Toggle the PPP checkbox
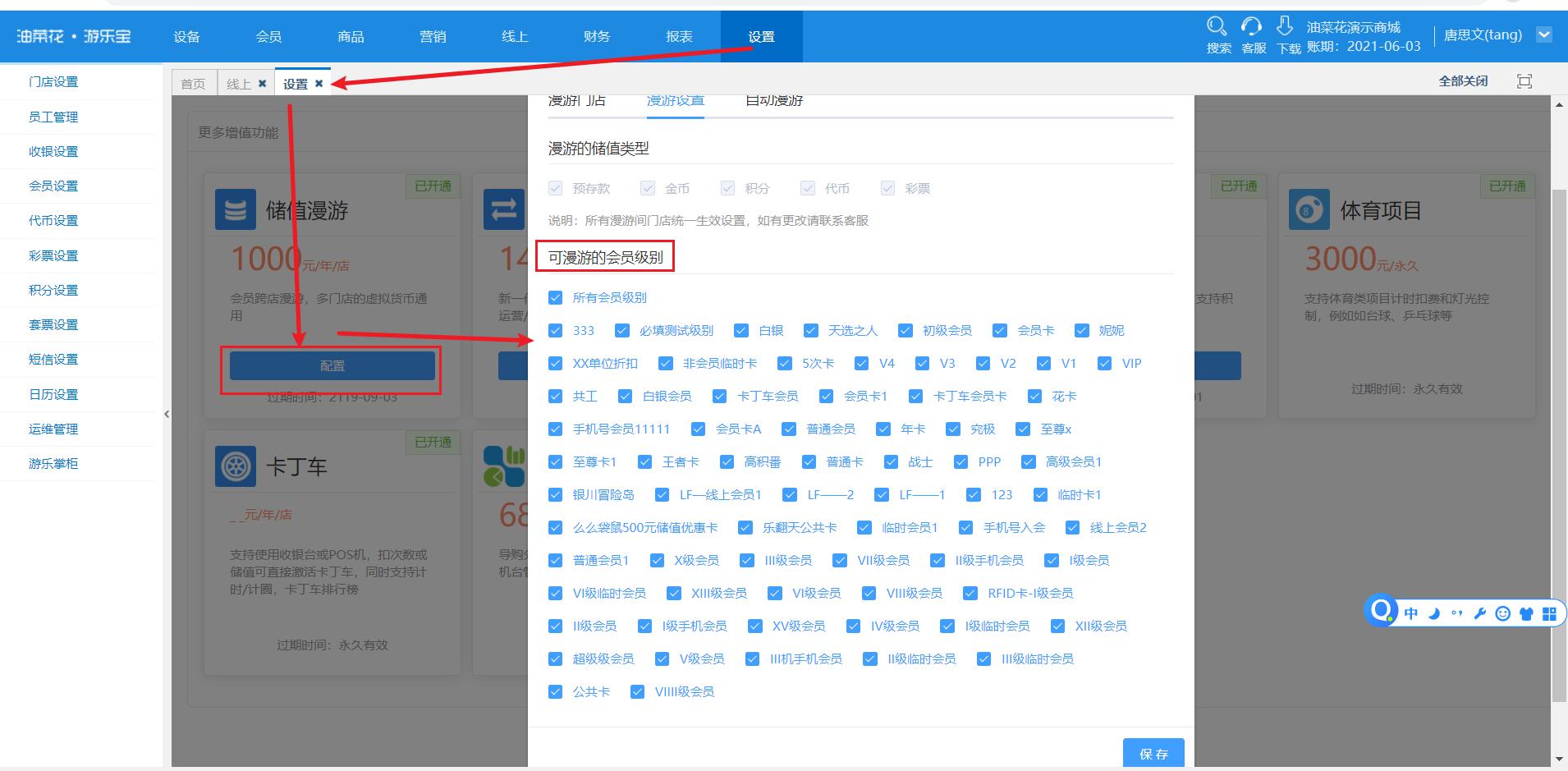Screen dimensions: 1568x771 (x=961, y=461)
